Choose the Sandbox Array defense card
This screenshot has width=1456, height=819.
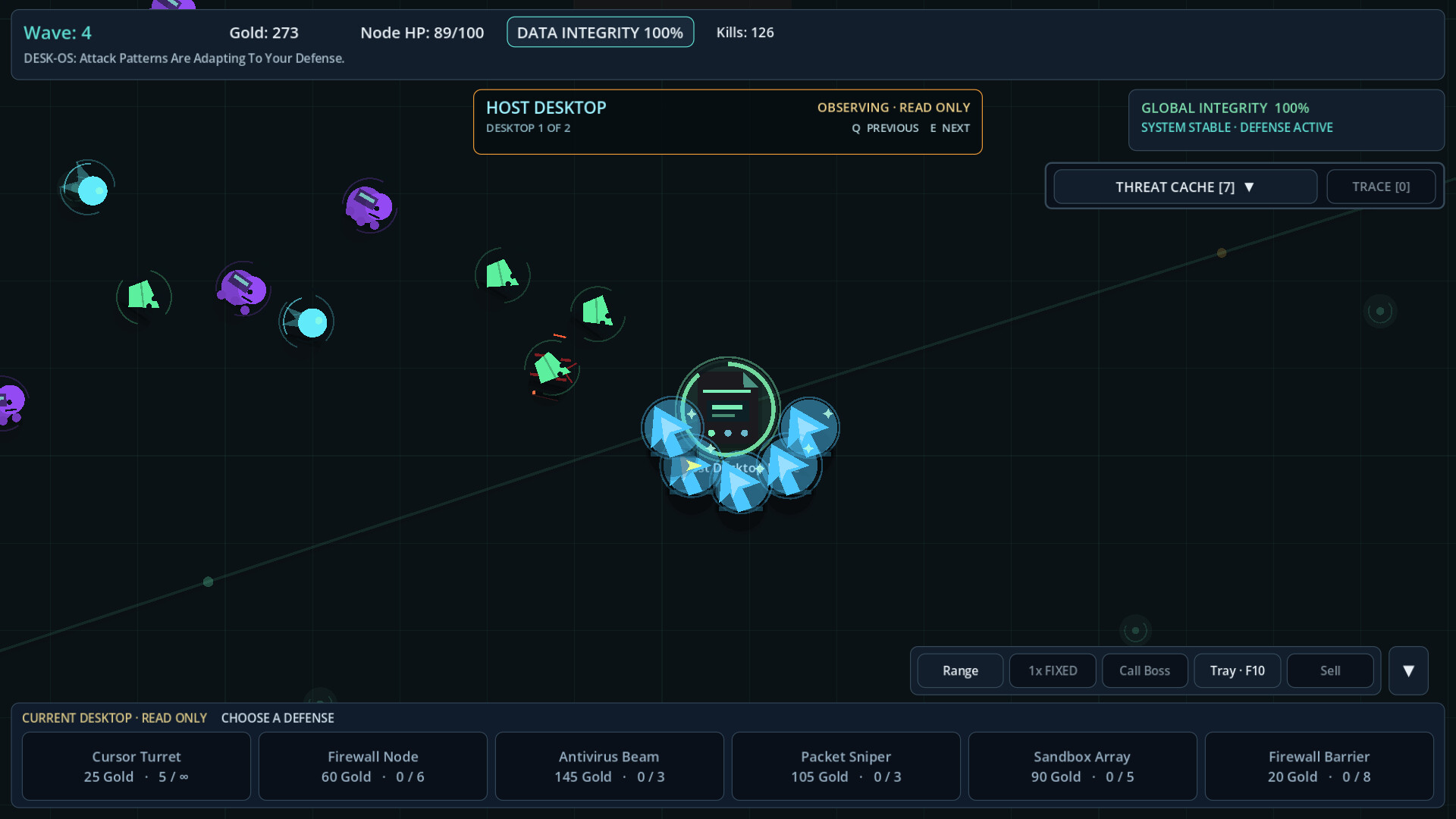click(x=1082, y=766)
